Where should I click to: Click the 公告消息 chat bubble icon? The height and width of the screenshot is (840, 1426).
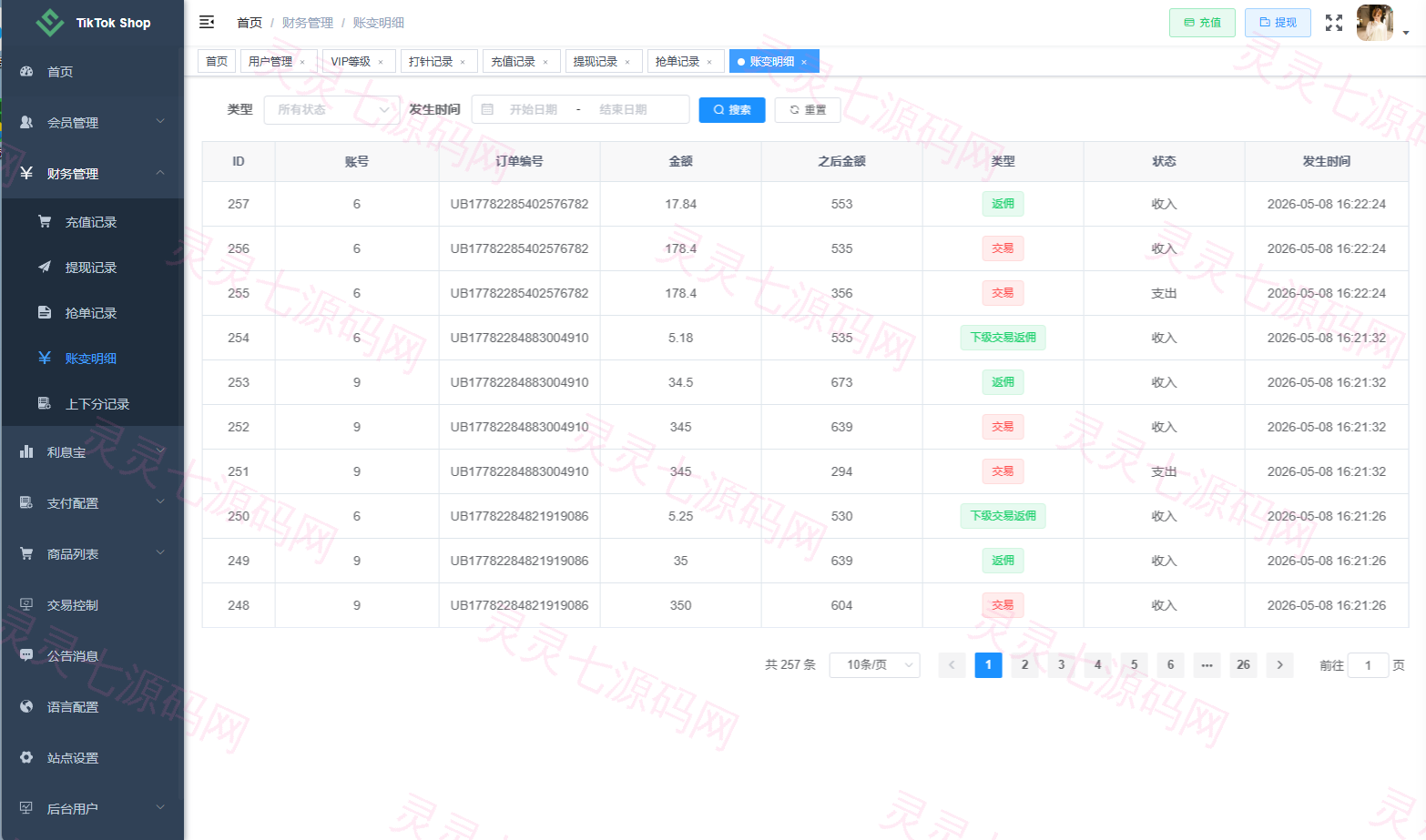tap(26, 656)
